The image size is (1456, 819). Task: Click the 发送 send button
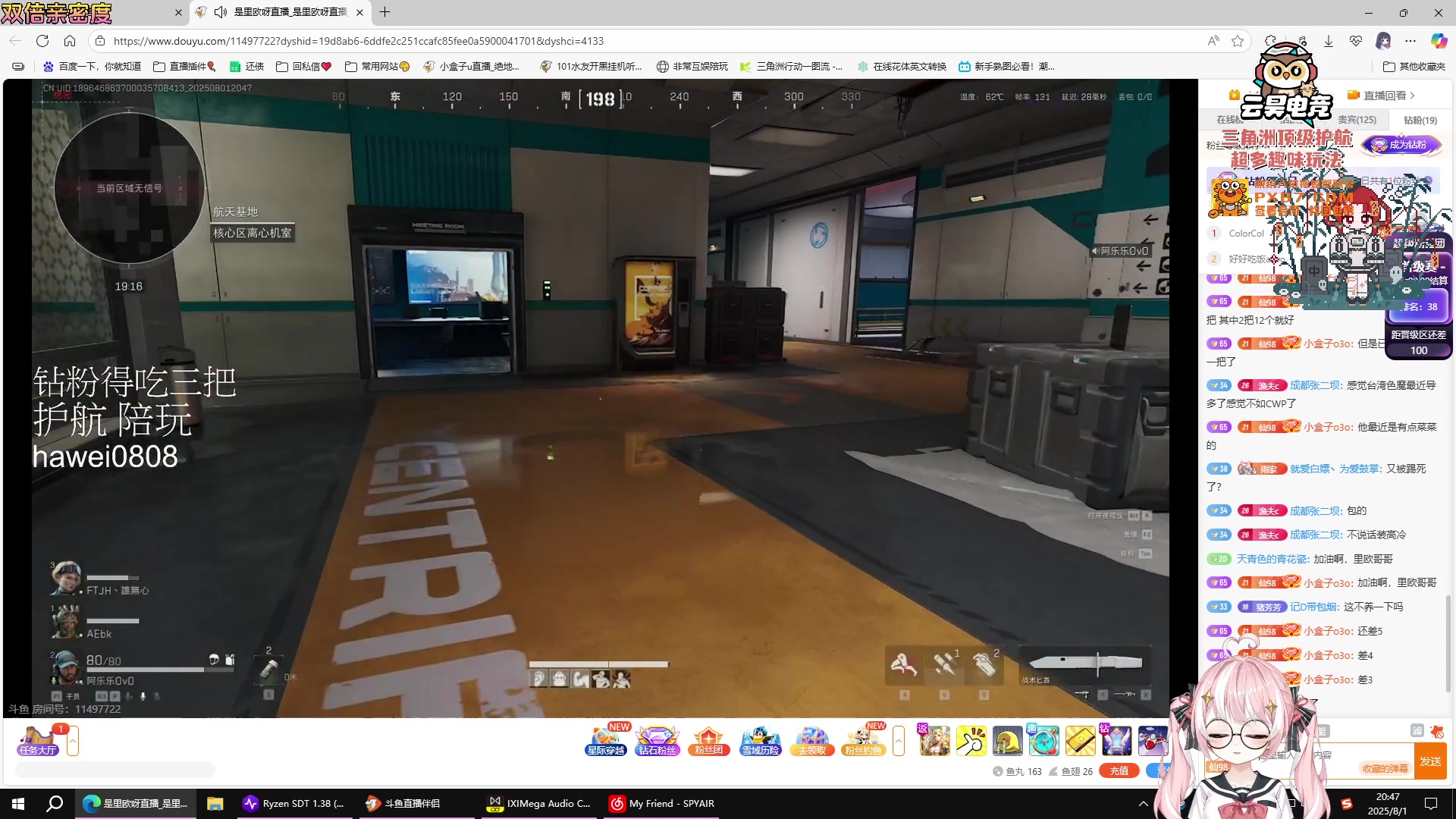(x=1430, y=761)
